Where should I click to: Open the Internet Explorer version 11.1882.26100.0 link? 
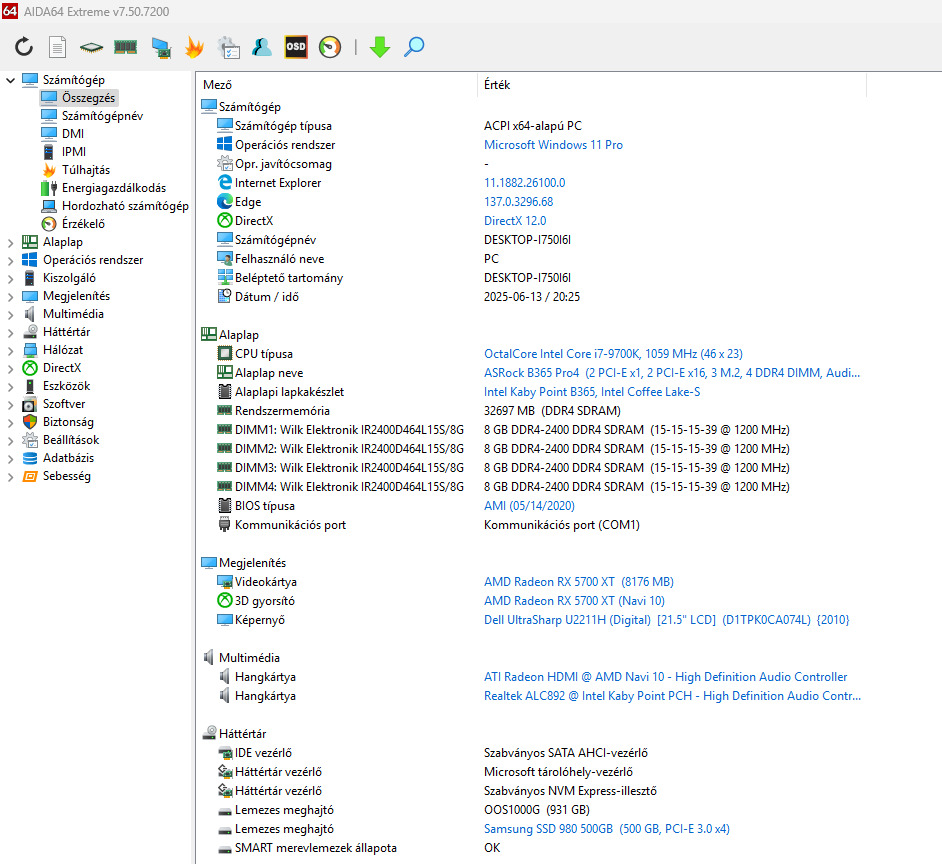point(524,183)
